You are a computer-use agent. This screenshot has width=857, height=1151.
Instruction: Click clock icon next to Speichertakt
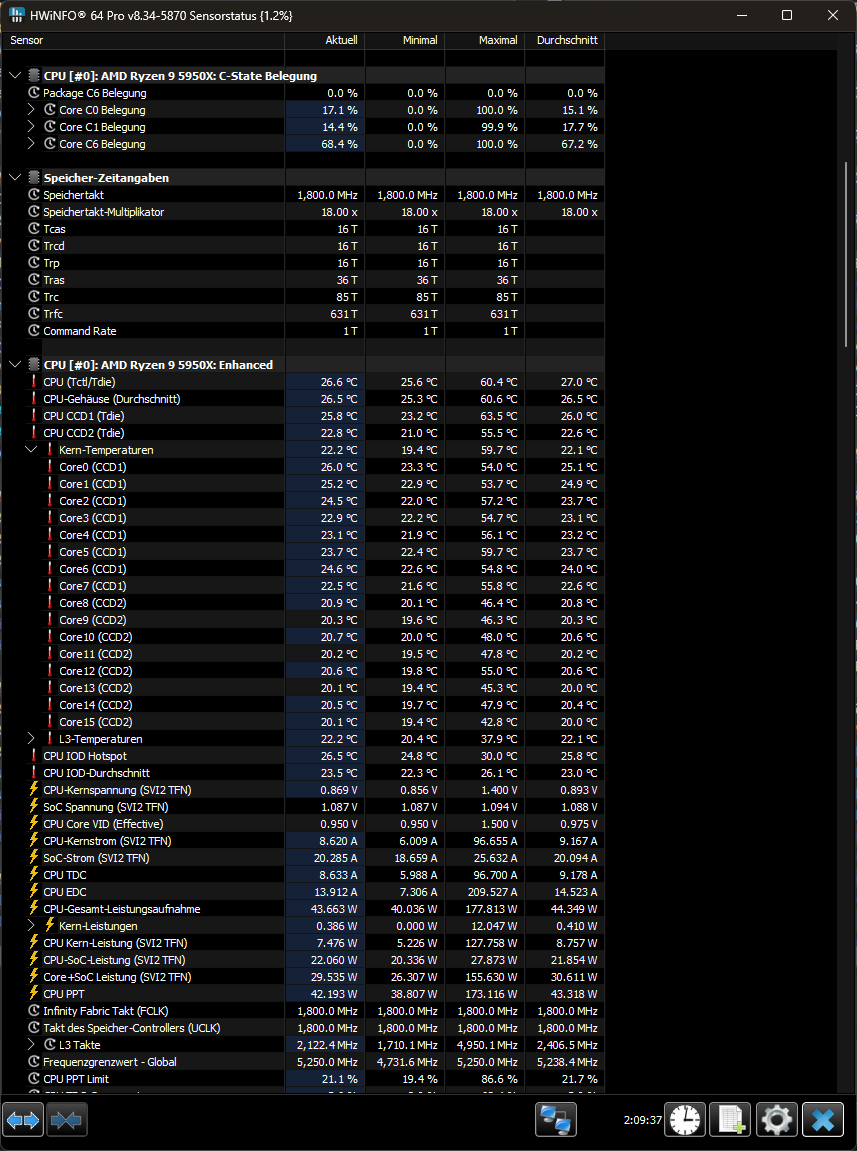pos(34,195)
